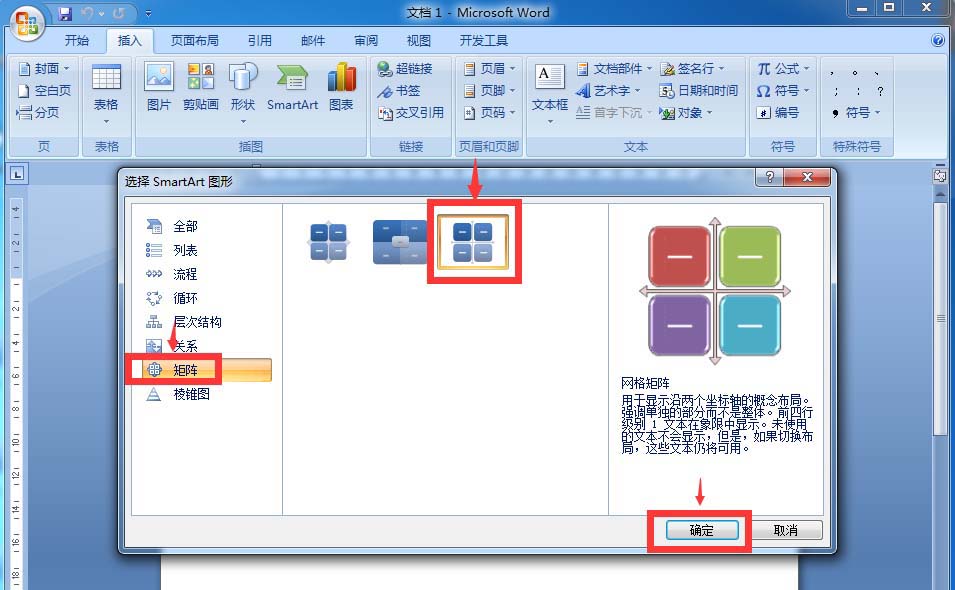
Task: Insert date and time (日期和时间)
Action: click(x=699, y=91)
